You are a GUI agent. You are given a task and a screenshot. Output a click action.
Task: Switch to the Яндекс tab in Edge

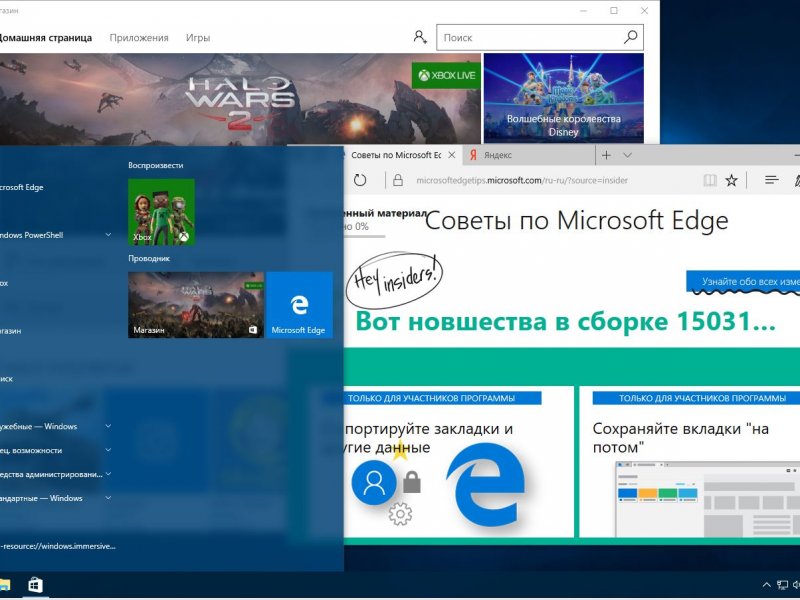click(528, 155)
